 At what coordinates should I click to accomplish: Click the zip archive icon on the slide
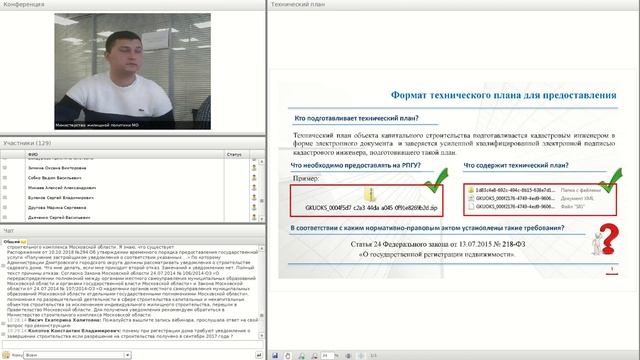pyautogui.click(x=370, y=194)
